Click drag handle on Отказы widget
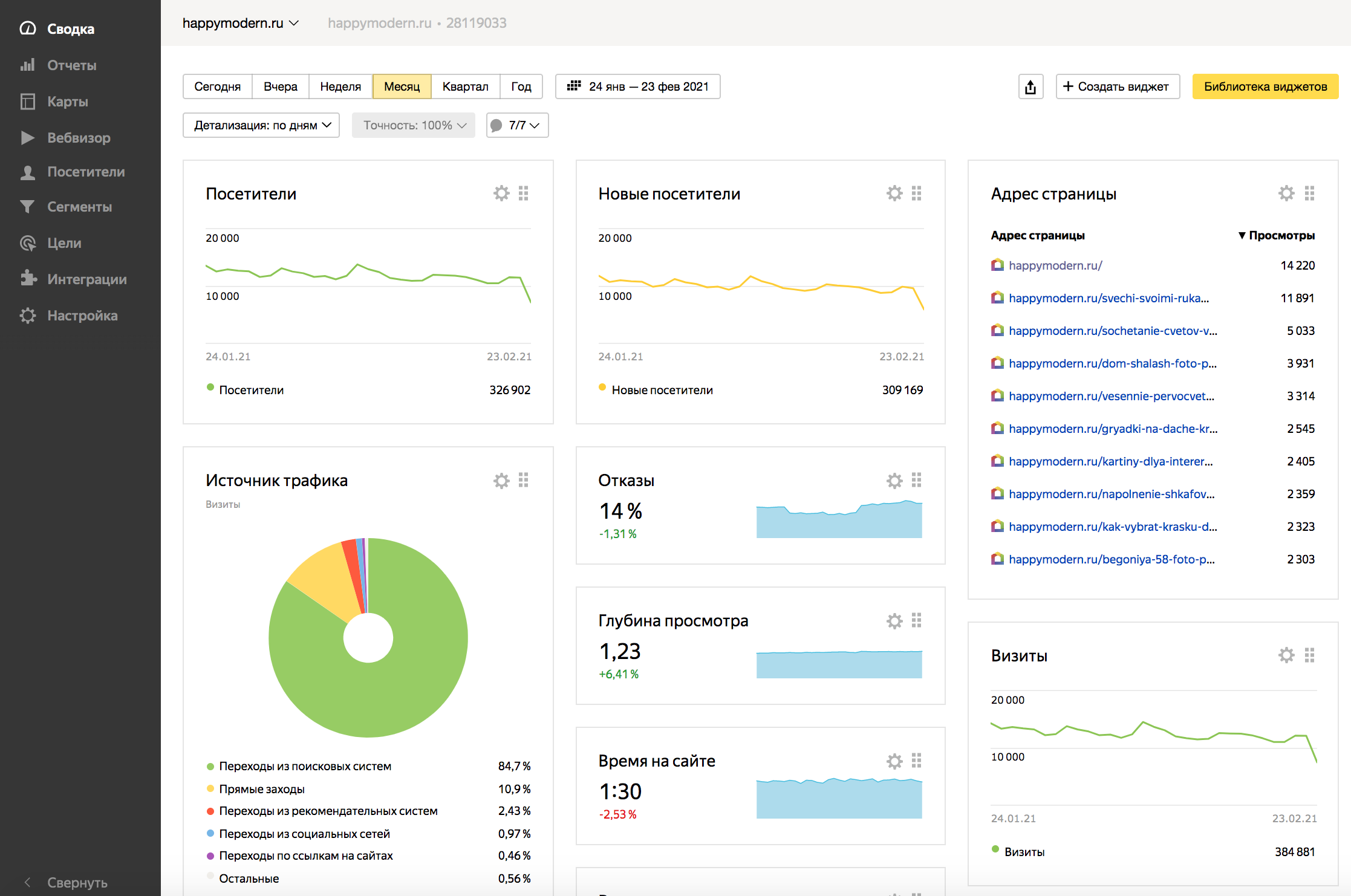This screenshot has height=896, width=1351. [917, 480]
